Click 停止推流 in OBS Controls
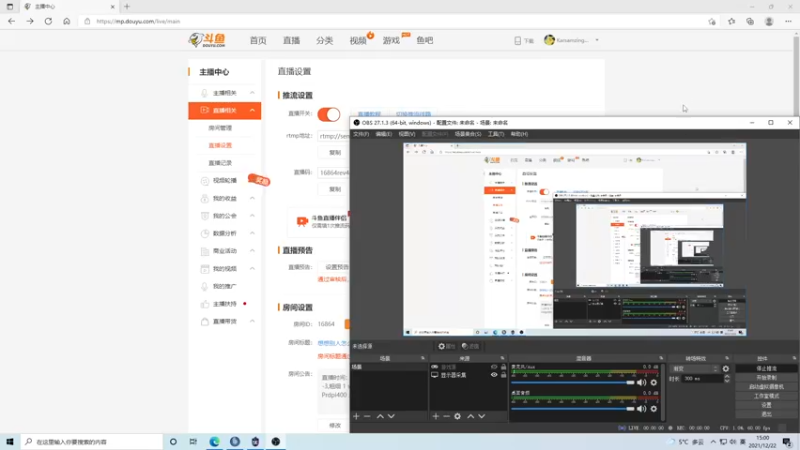Viewport: 800px width, 450px height. coord(766,368)
